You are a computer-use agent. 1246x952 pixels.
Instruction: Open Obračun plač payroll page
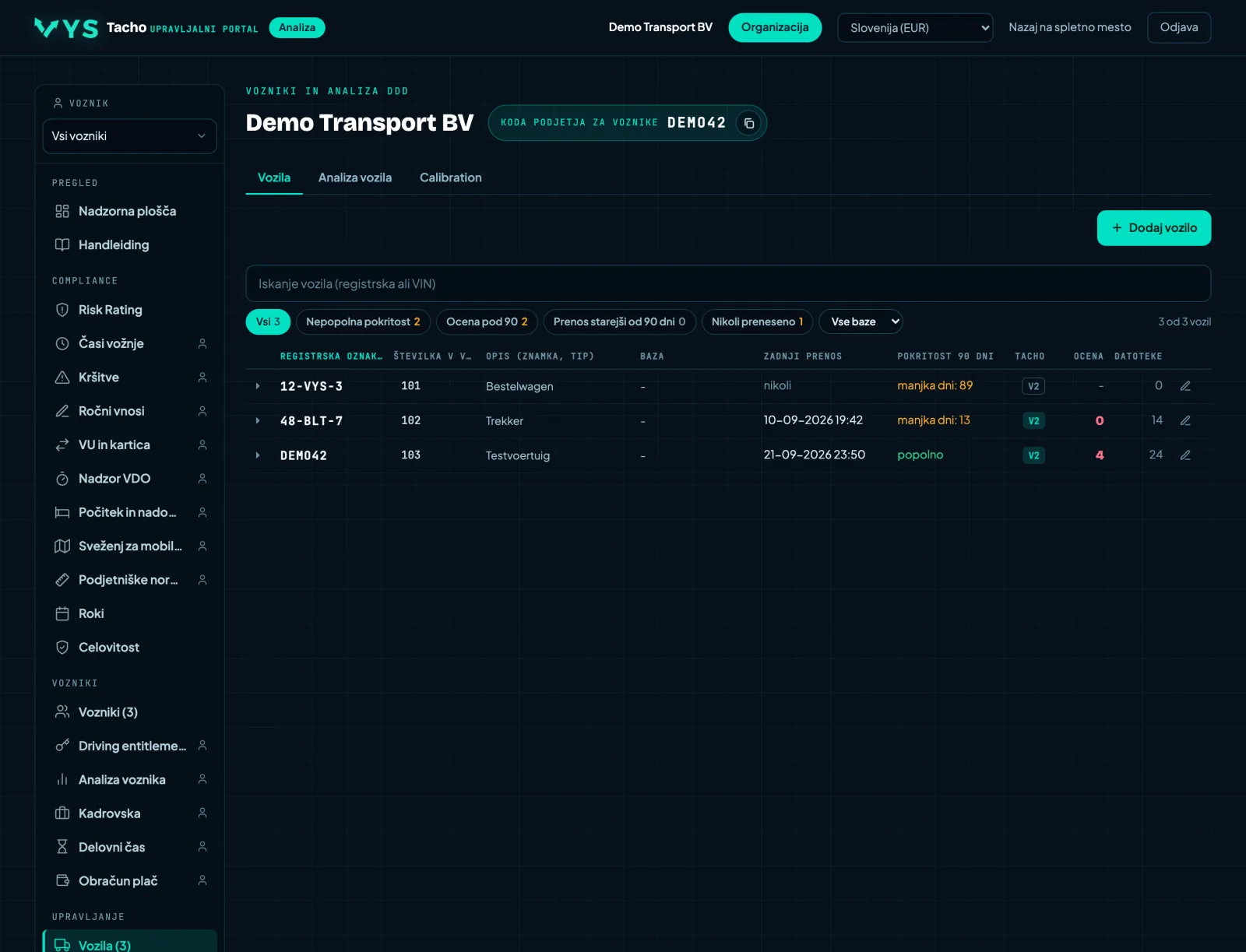(129, 880)
